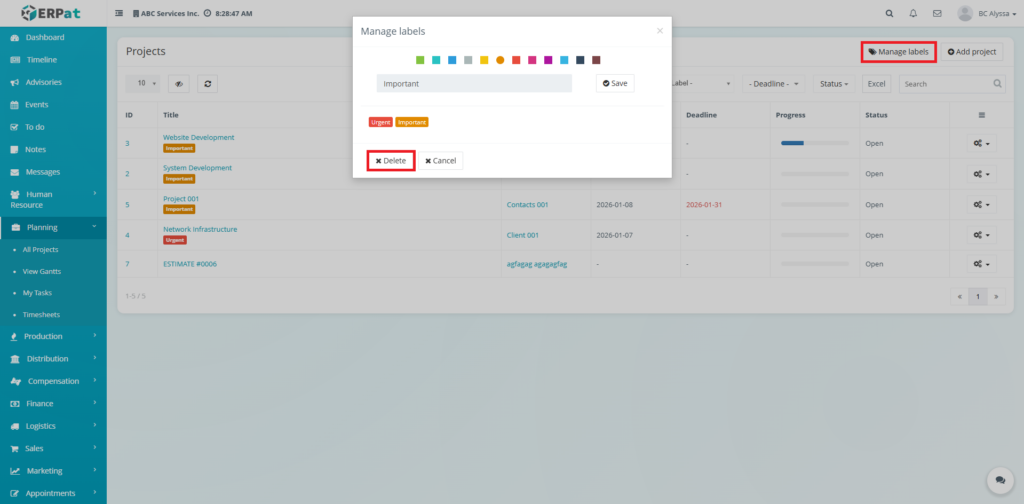This screenshot has height=504, width=1024.
Task: Pick the dark navy color swatch
Action: (580, 60)
